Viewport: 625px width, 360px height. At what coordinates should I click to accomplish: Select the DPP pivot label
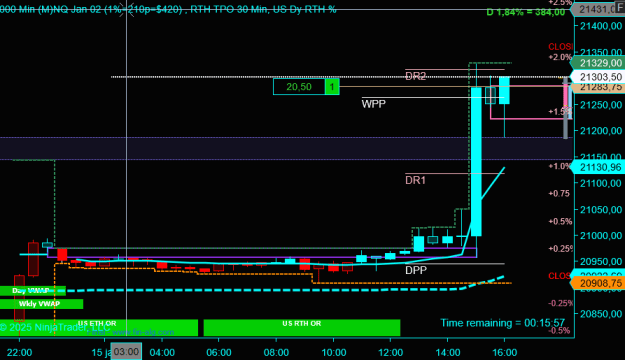[x=416, y=270]
